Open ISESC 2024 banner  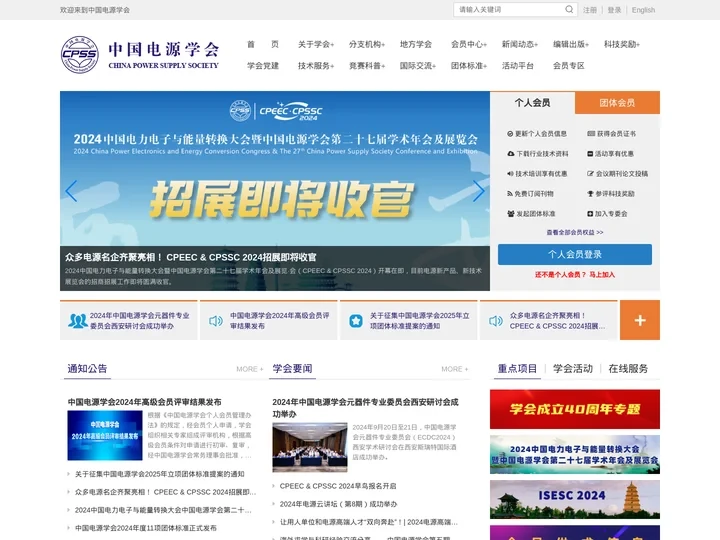click(x=574, y=500)
